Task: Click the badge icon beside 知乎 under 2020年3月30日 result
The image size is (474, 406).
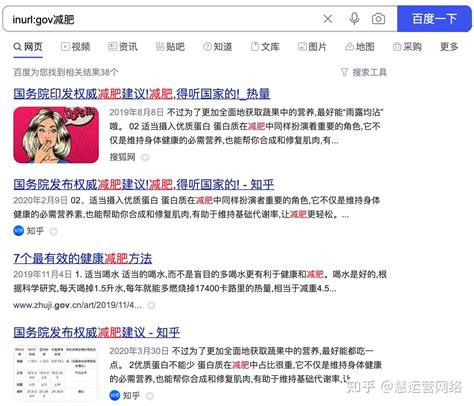Action: pyautogui.click(x=150, y=396)
